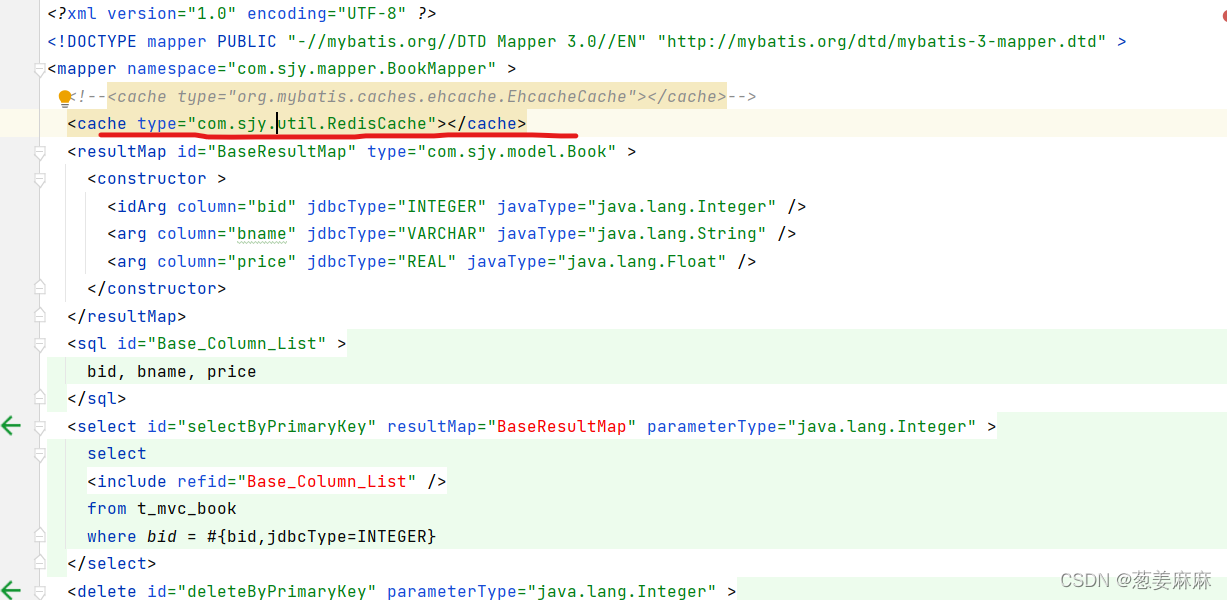Collapse the delete deleteByPrimaryKey block fold
Image resolution: width=1227 pixels, height=600 pixels.
tap(40, 591)
